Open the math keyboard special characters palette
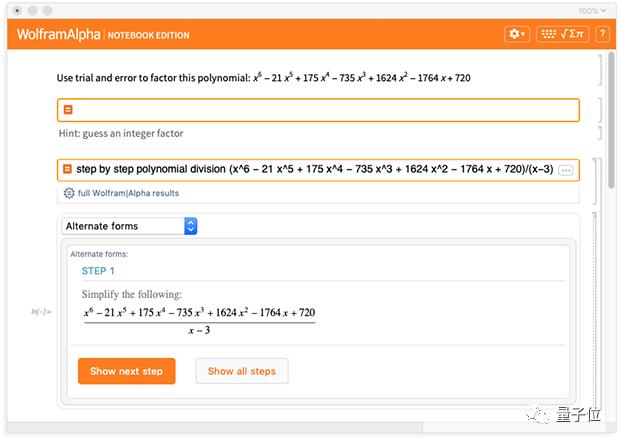620x441 pixels. point(562,34)
